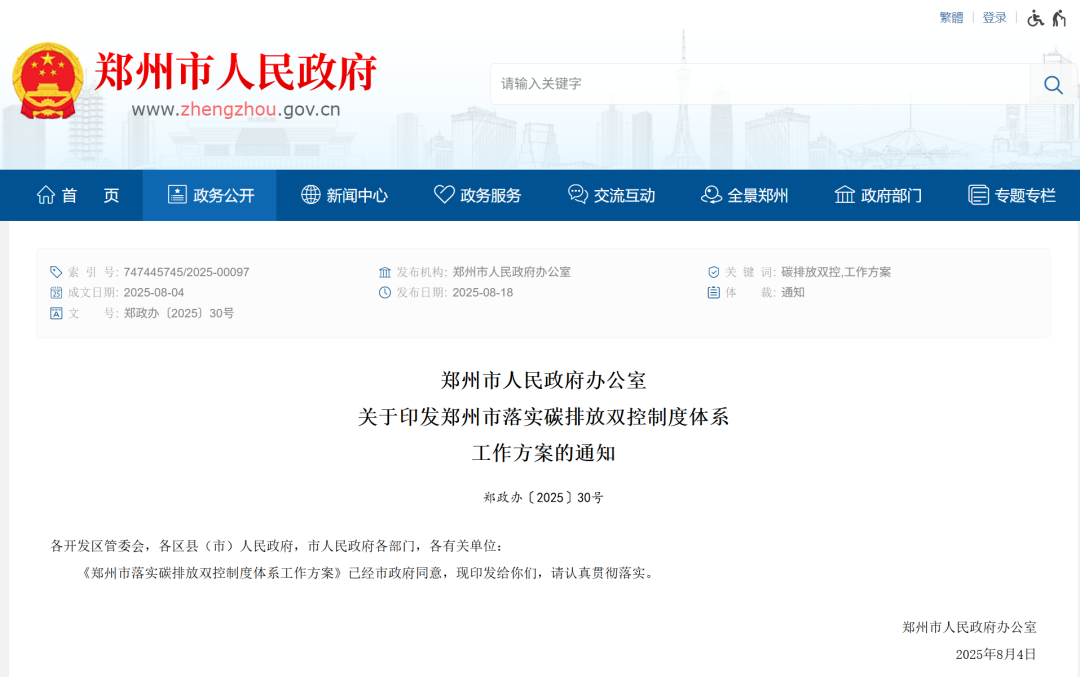Focus the 请输入关键字 search field
Viewport: 1080px width, 677px height.
point(760,84)
